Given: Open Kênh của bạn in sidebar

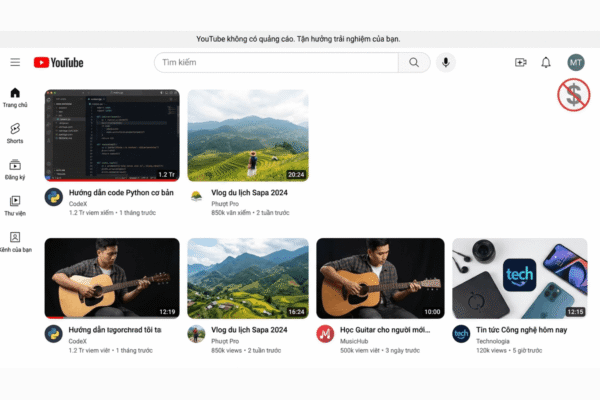Looking at the screenshot, I should tap(16, 242).
